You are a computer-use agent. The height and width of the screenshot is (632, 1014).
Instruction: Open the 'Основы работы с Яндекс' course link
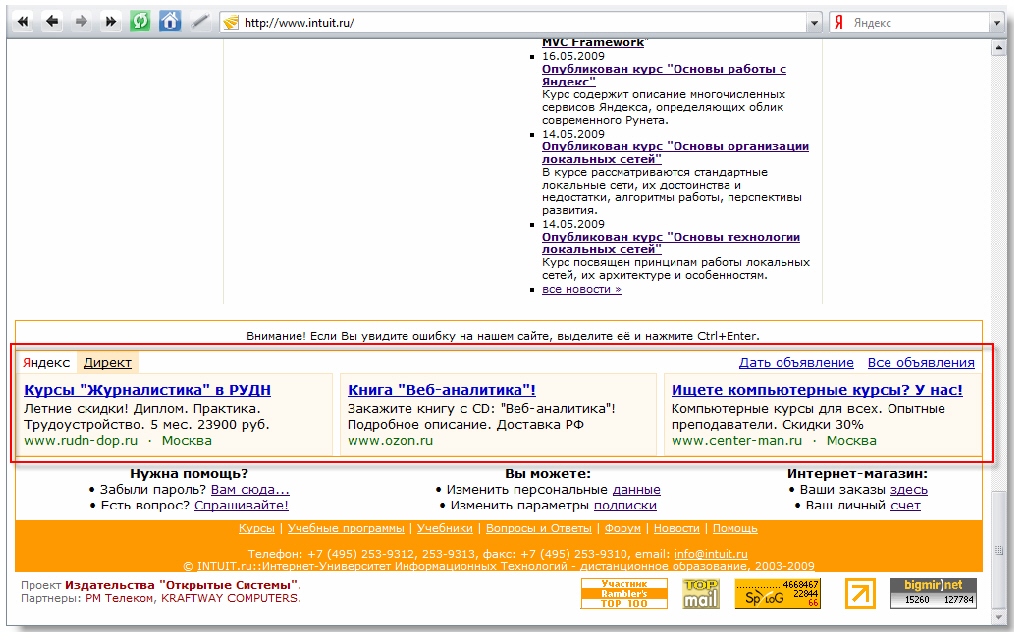[663, 75]
